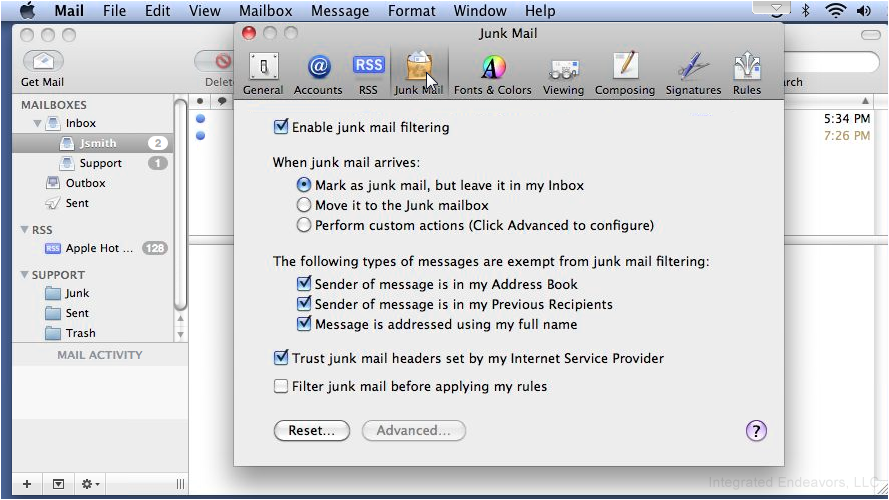Open the Rules preferences pane
This screenshot has width=889, height=500.
pos(747,74)
